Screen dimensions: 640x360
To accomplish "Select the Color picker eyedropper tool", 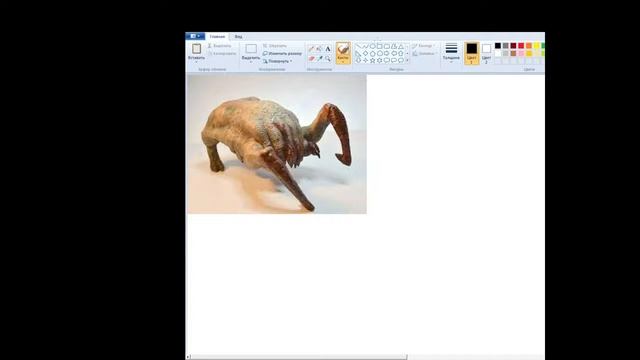I will [x=320, y=59].
